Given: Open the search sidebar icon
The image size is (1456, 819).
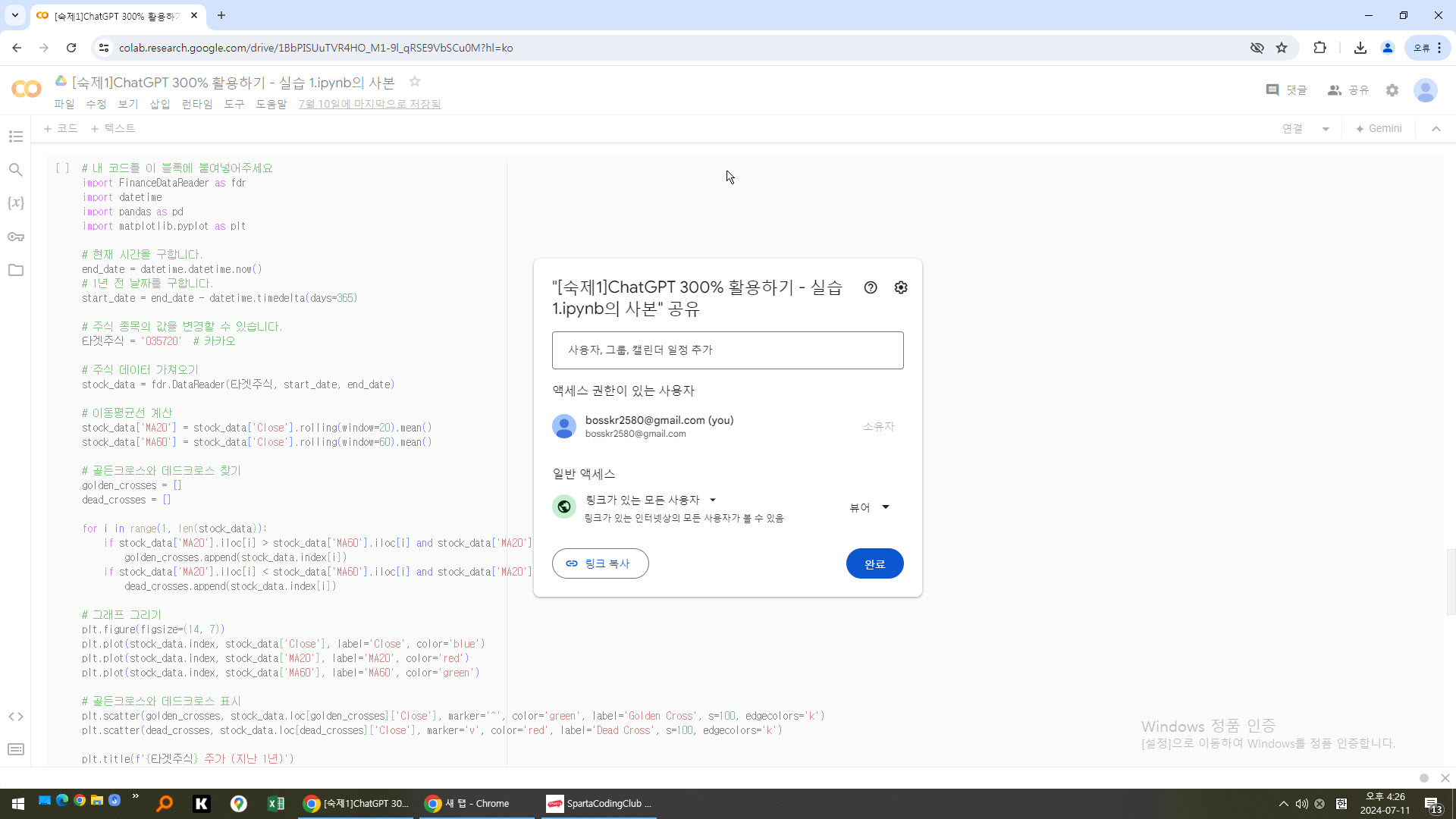Looking at the screenshot, I should point(16,170).
